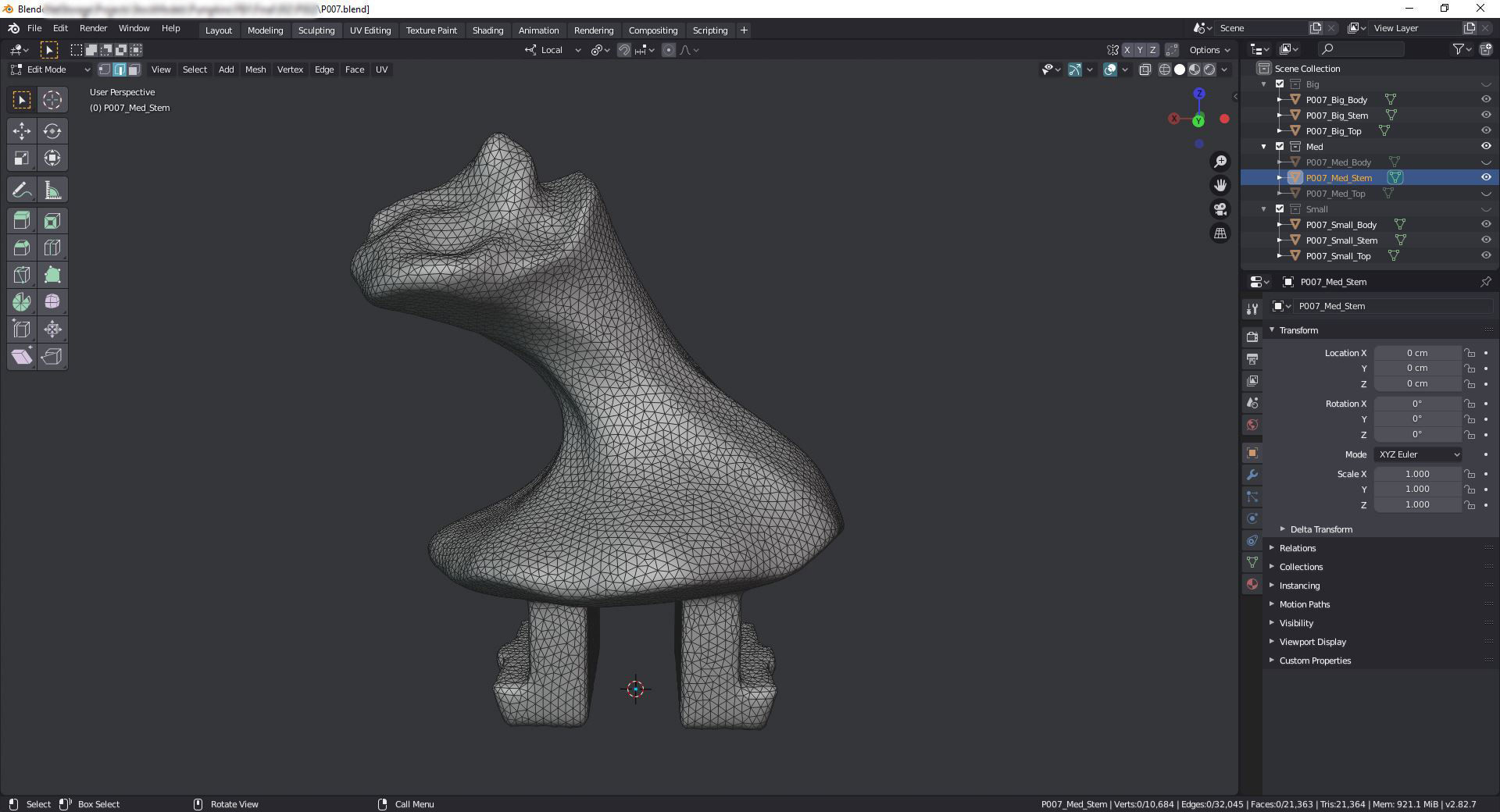Select the Annotate pencil tool

(x=22, y=191)
